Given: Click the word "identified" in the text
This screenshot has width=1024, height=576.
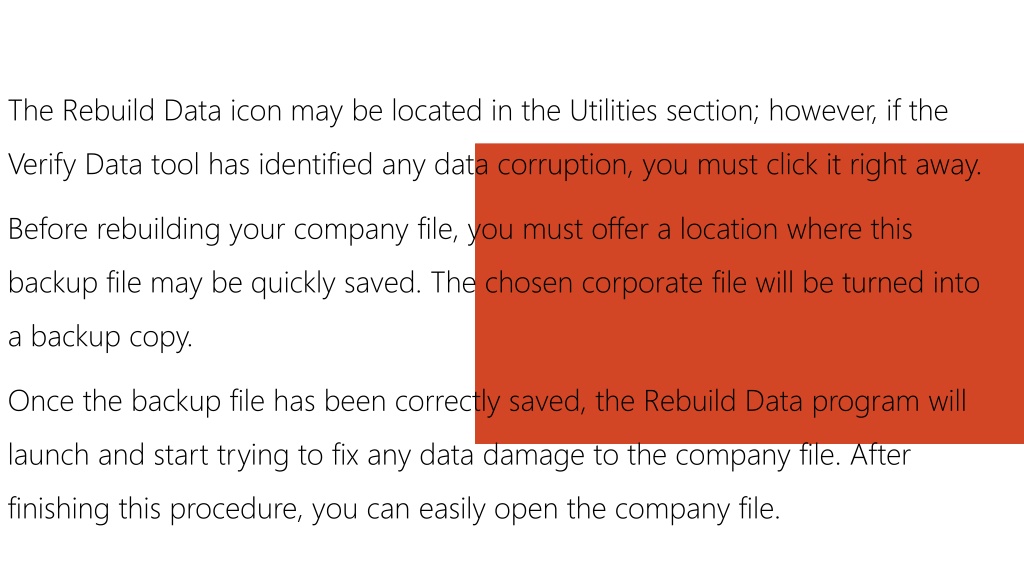Looking at the screenshot, I should pyautogui.click(x=315, y=164).
